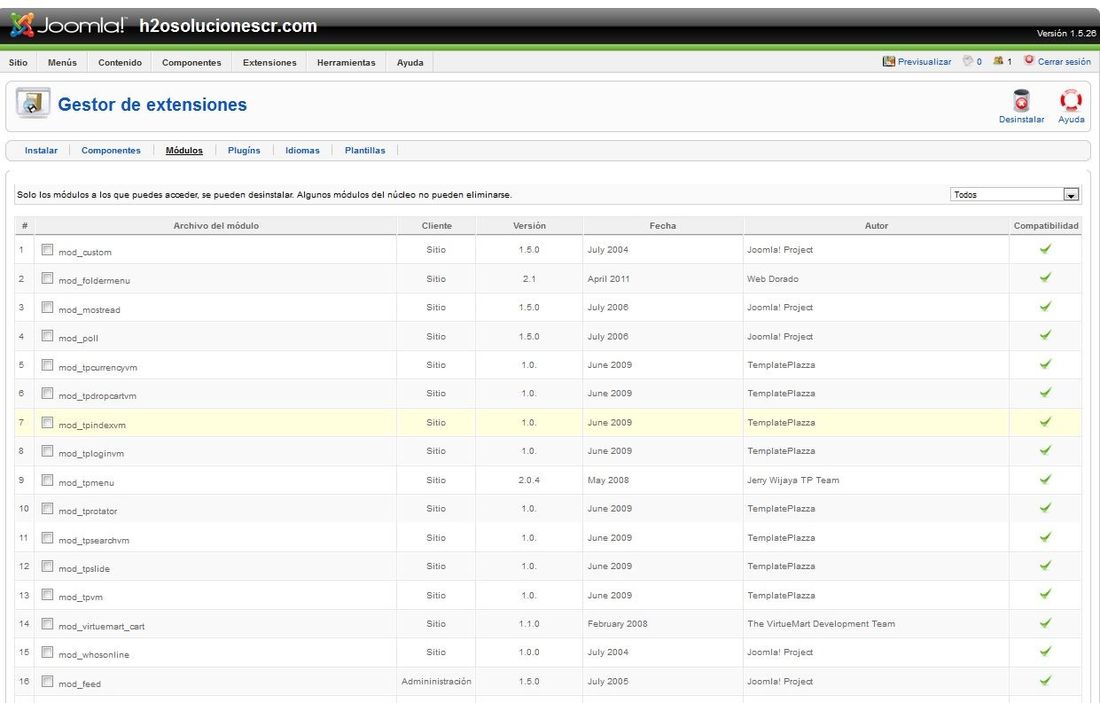Click the Fecha column header
The image size is (1100, 703).
tap(662, 225)
